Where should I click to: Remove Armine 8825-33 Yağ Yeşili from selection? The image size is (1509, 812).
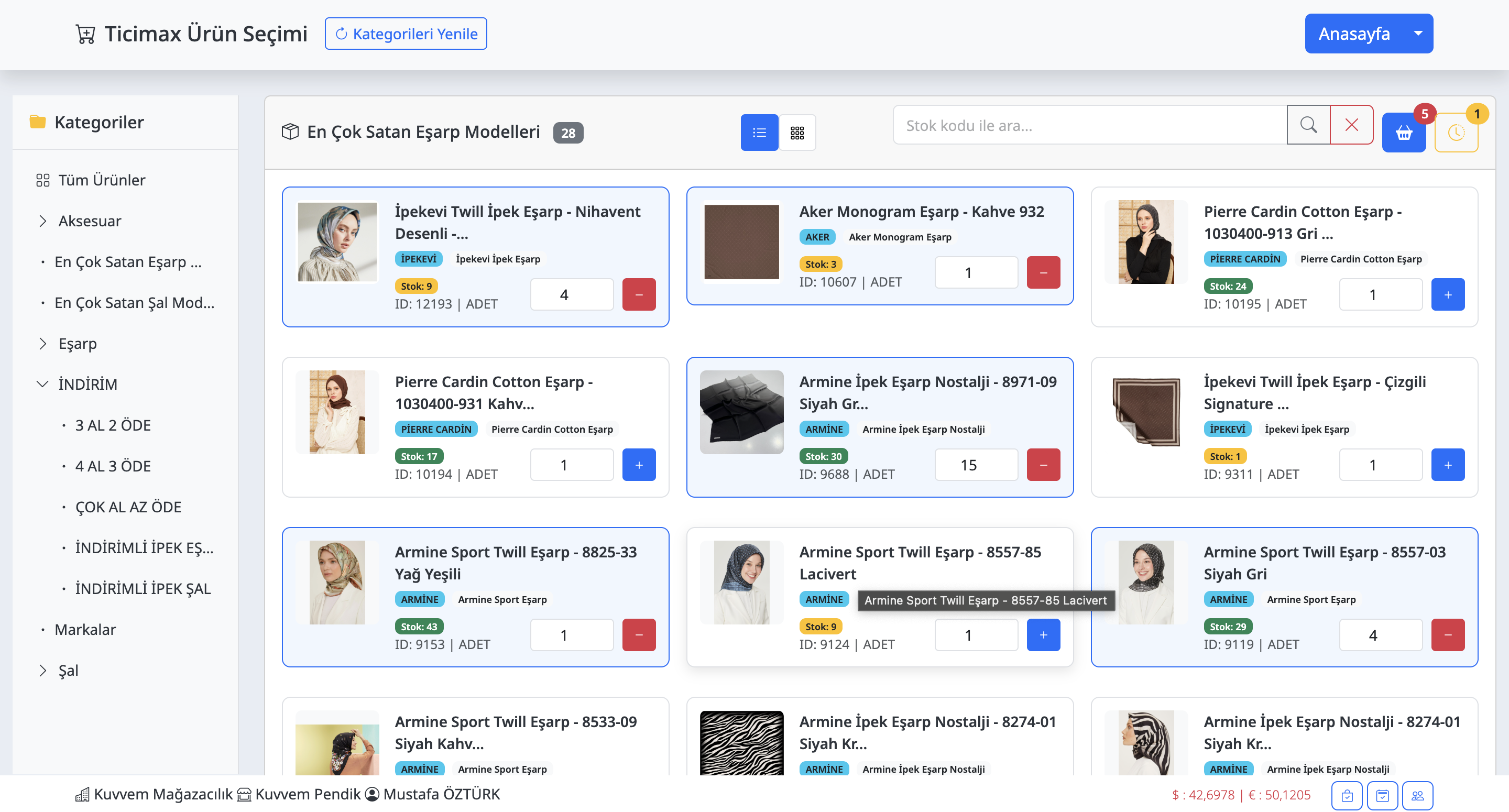click(x=639, y=635)
